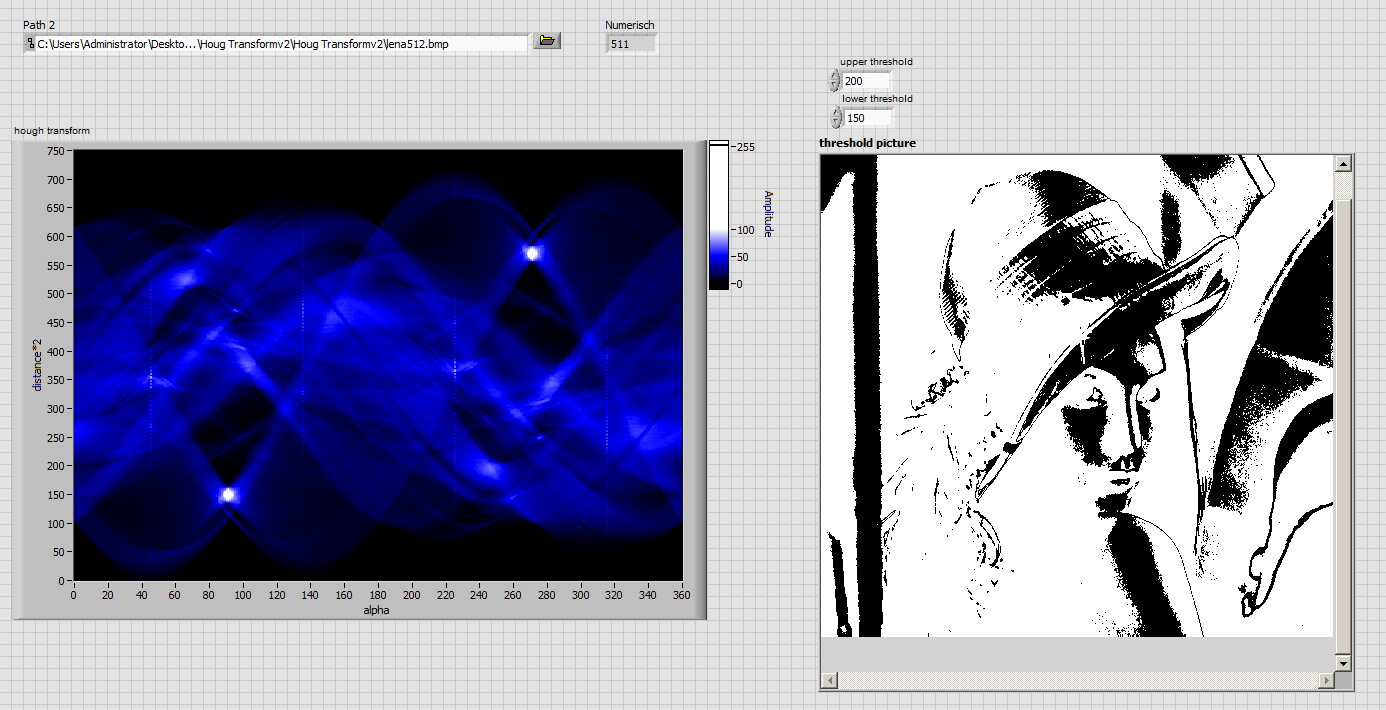Click the 0 value on the color ramp
Screen dimensions: 1386x710
740,284
